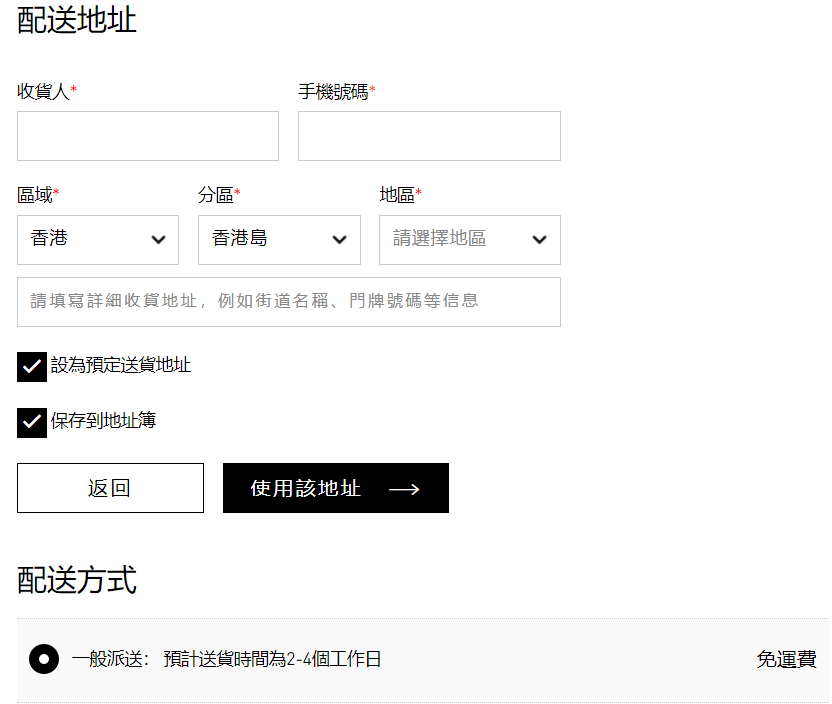
Task: Expand the 分區 dropdown showing 香港島
Action: [278, 240]
